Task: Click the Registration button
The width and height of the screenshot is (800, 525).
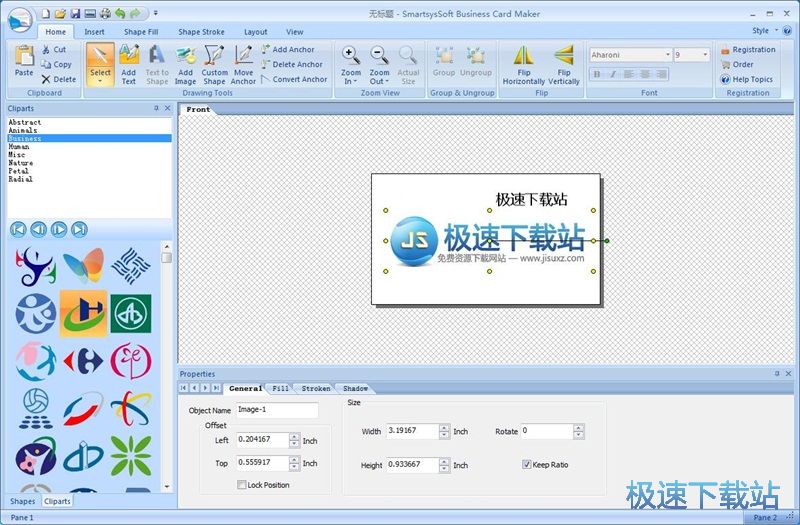Action: tap(748, 49)
